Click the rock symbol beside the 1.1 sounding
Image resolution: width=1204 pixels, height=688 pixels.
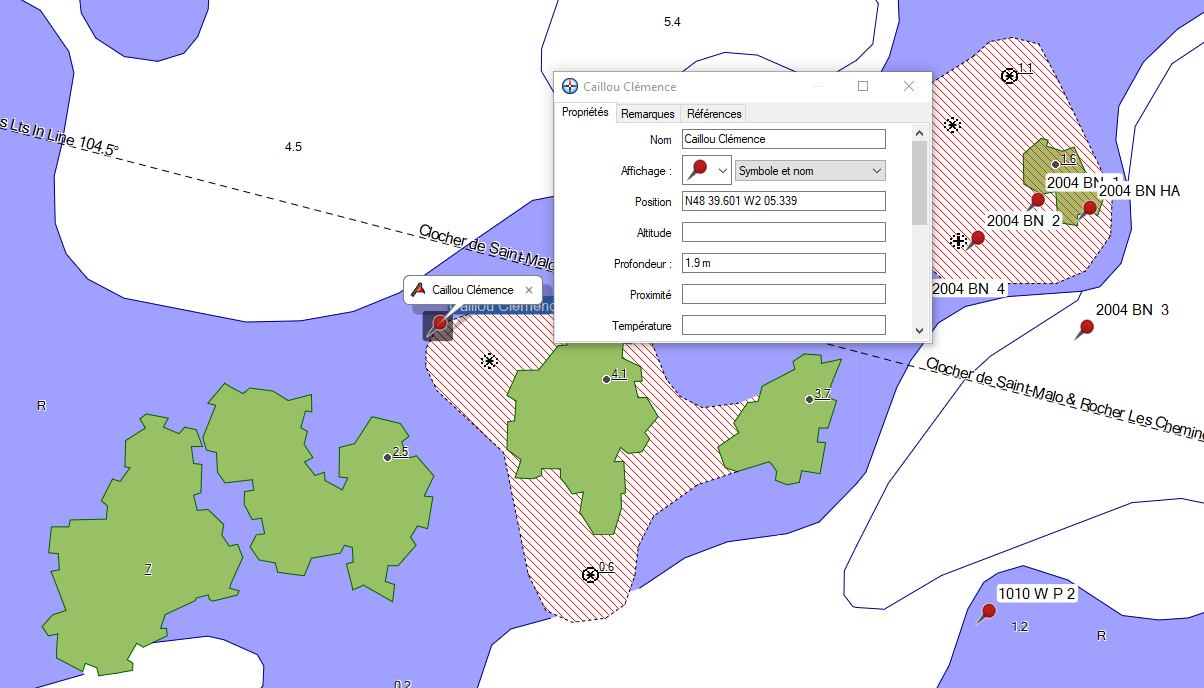1009,76
